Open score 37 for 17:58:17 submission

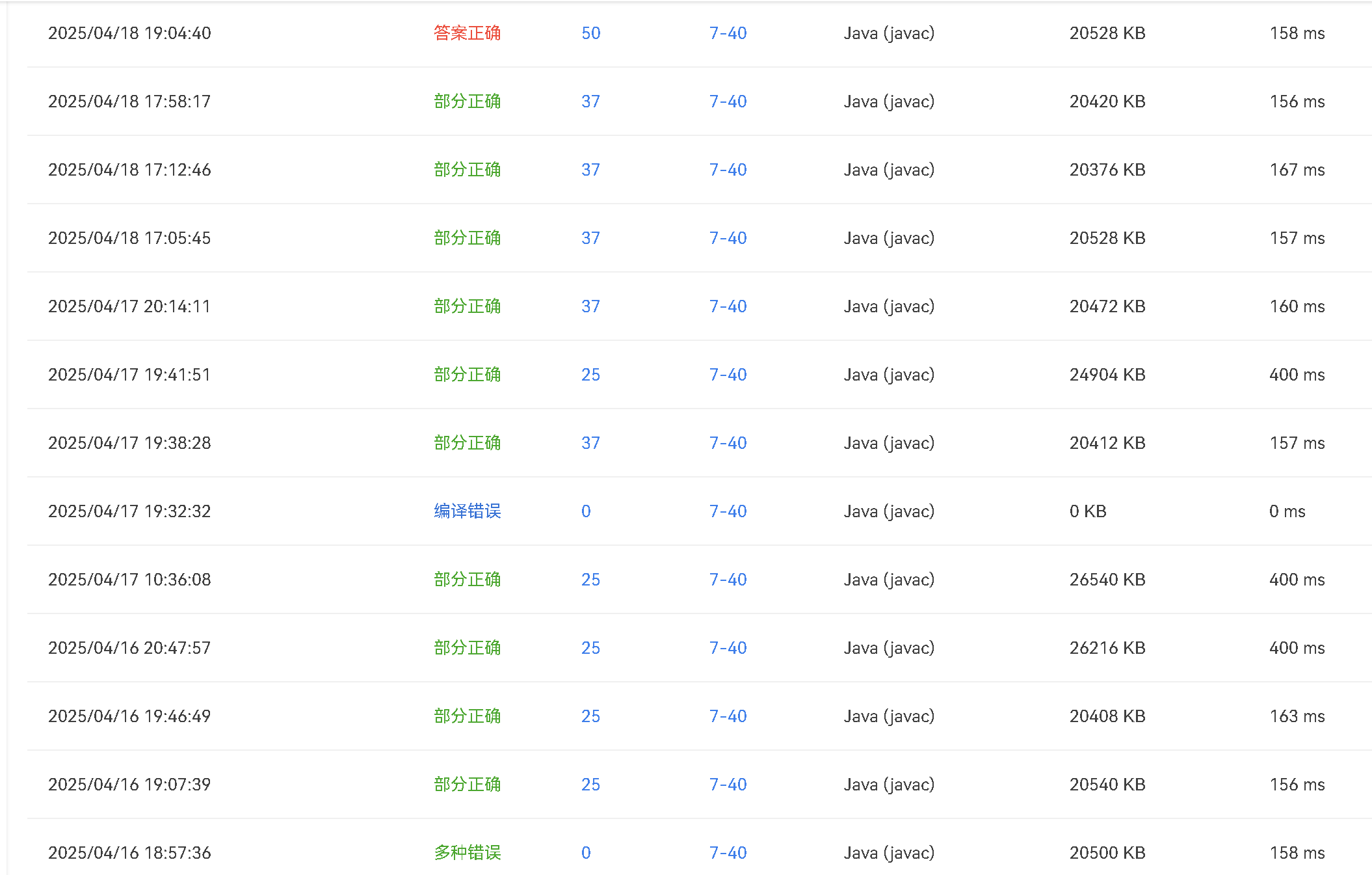(590, 101)
